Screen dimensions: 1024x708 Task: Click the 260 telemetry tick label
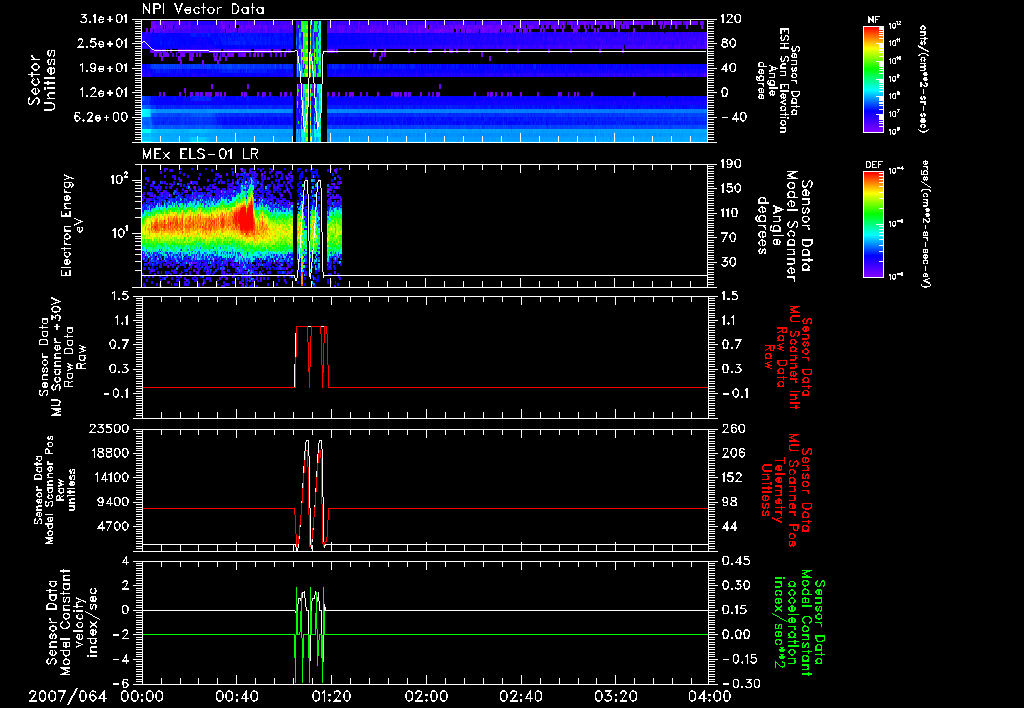click(733, 428)
